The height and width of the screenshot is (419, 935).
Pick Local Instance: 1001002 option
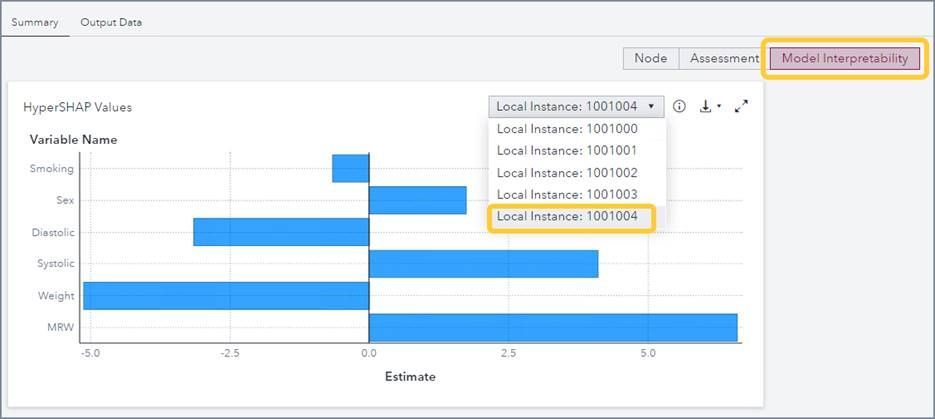pos(566,173)
